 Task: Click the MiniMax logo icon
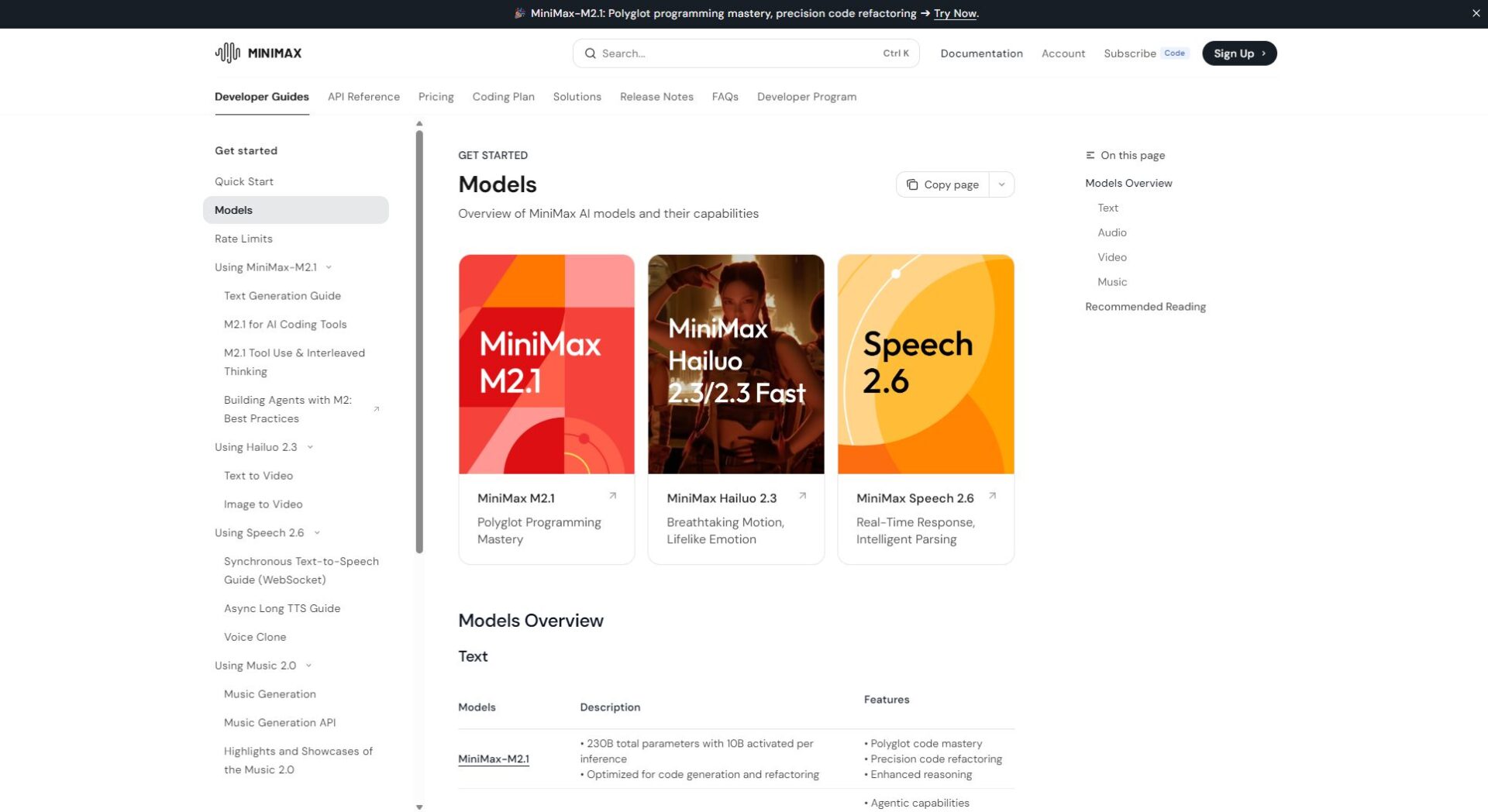point(227,53)
